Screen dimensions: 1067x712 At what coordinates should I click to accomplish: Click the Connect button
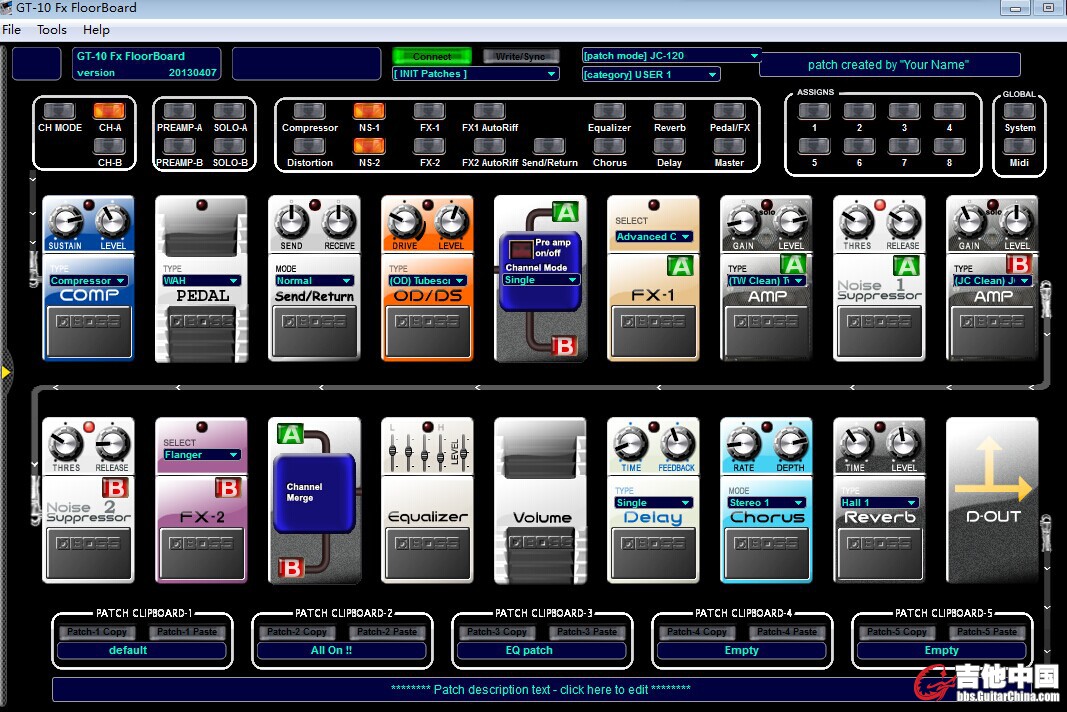[x=431, y=56]
